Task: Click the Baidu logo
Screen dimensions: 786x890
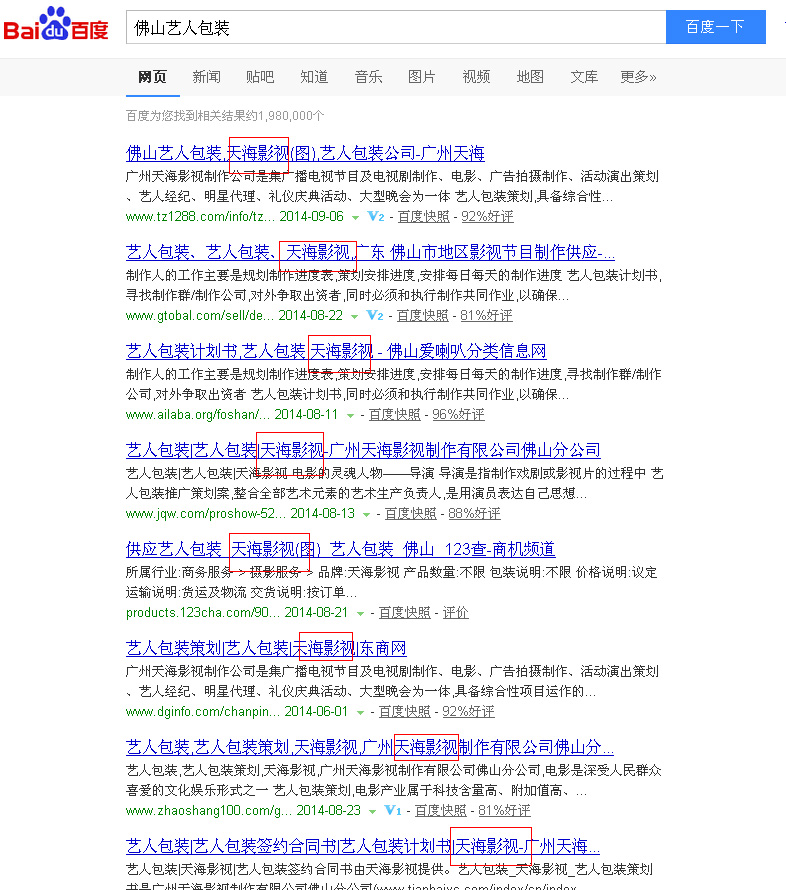Action: pos(56,25)
